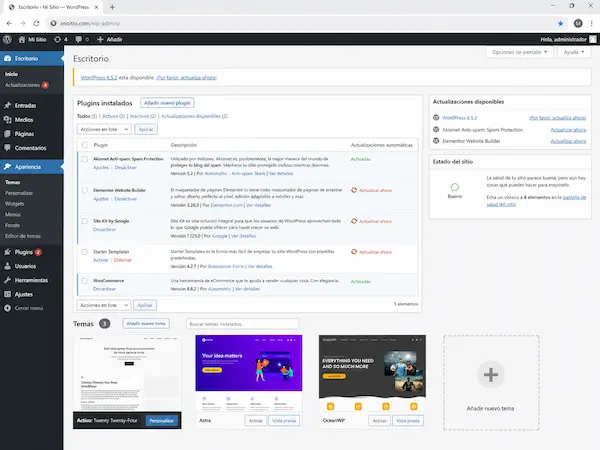Screen dimensions: 600x450
Task: Open top Acciones en lote dropdown
Action: [x=104, y=129]
